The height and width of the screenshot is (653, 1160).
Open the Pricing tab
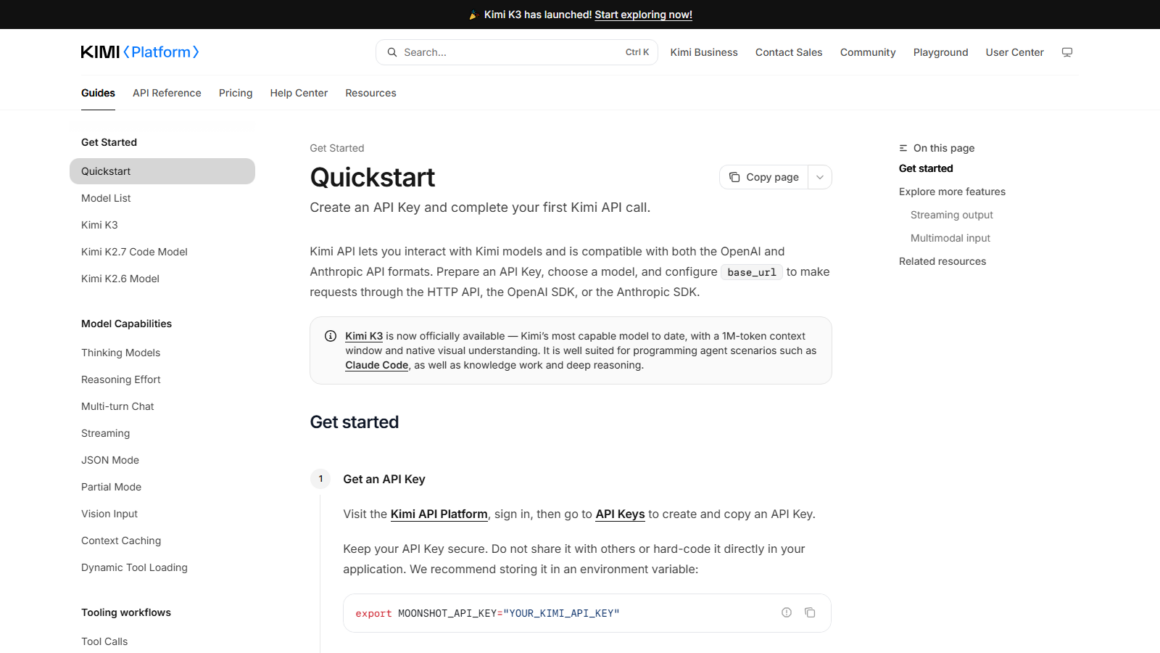(x=235, y=93)
